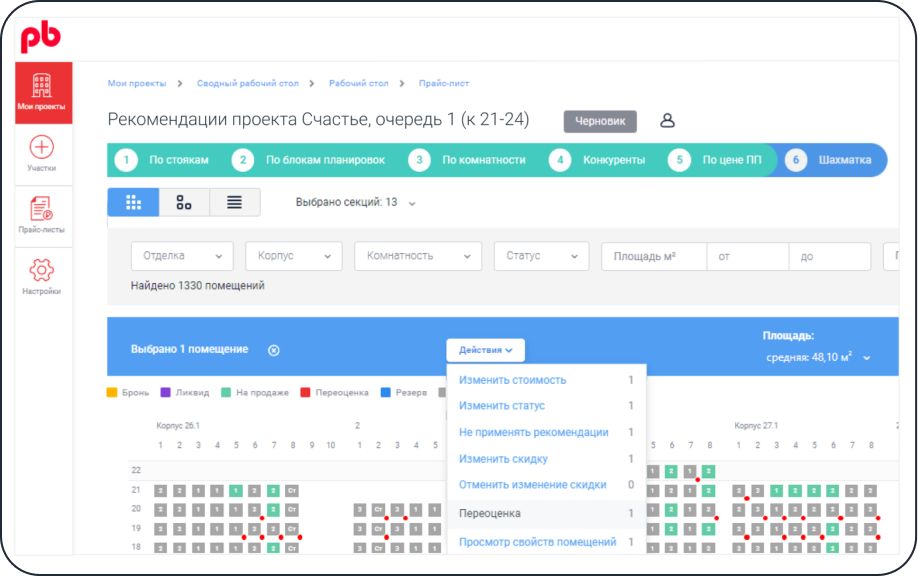Open Прайс-листы document sidebar icon
The image size is (918, 576).
coord(42,209)
